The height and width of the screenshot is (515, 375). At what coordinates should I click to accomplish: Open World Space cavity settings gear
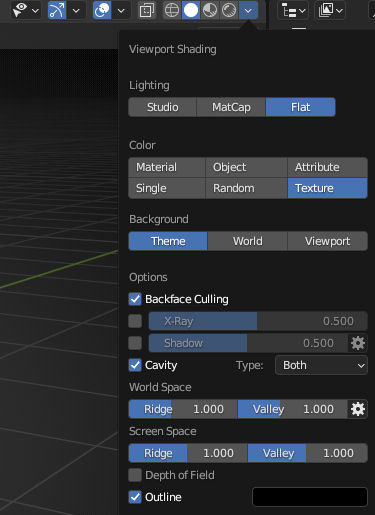pos(358,409)
